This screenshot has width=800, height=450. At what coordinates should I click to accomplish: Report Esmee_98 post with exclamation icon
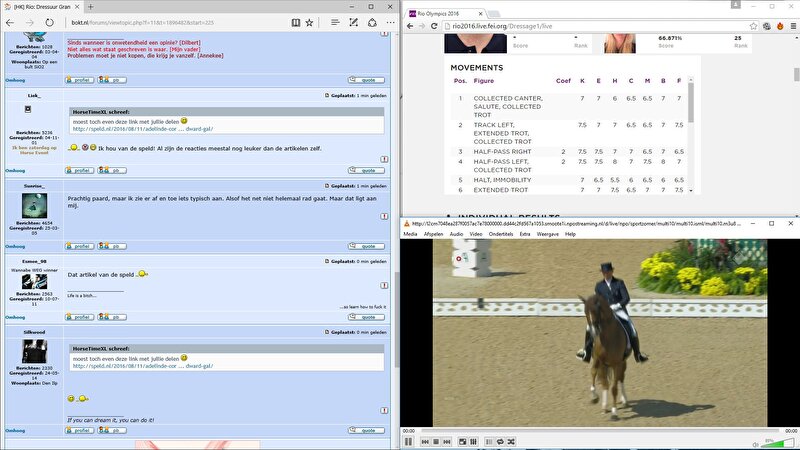(x=384, y=285)
